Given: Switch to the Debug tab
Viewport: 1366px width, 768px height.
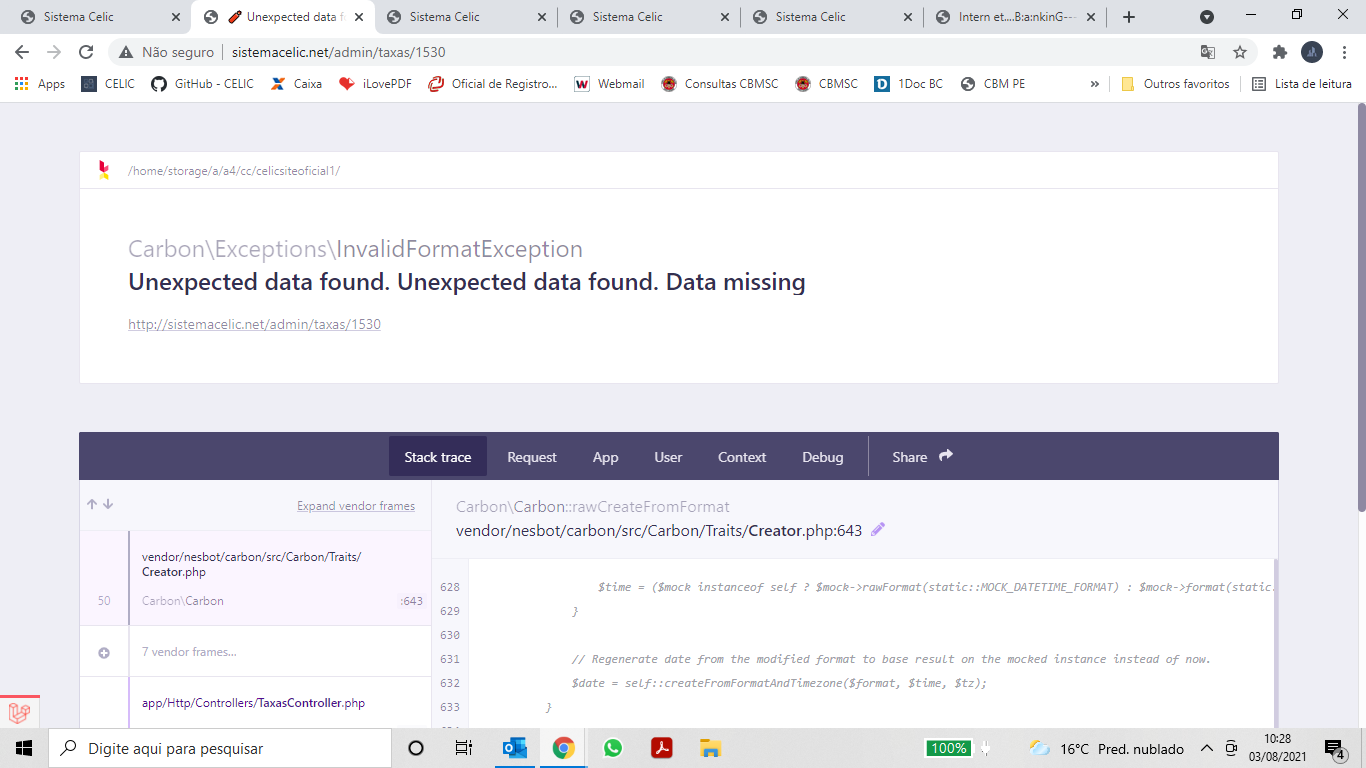Looking at the screenshot, I should tap(822, 456).
